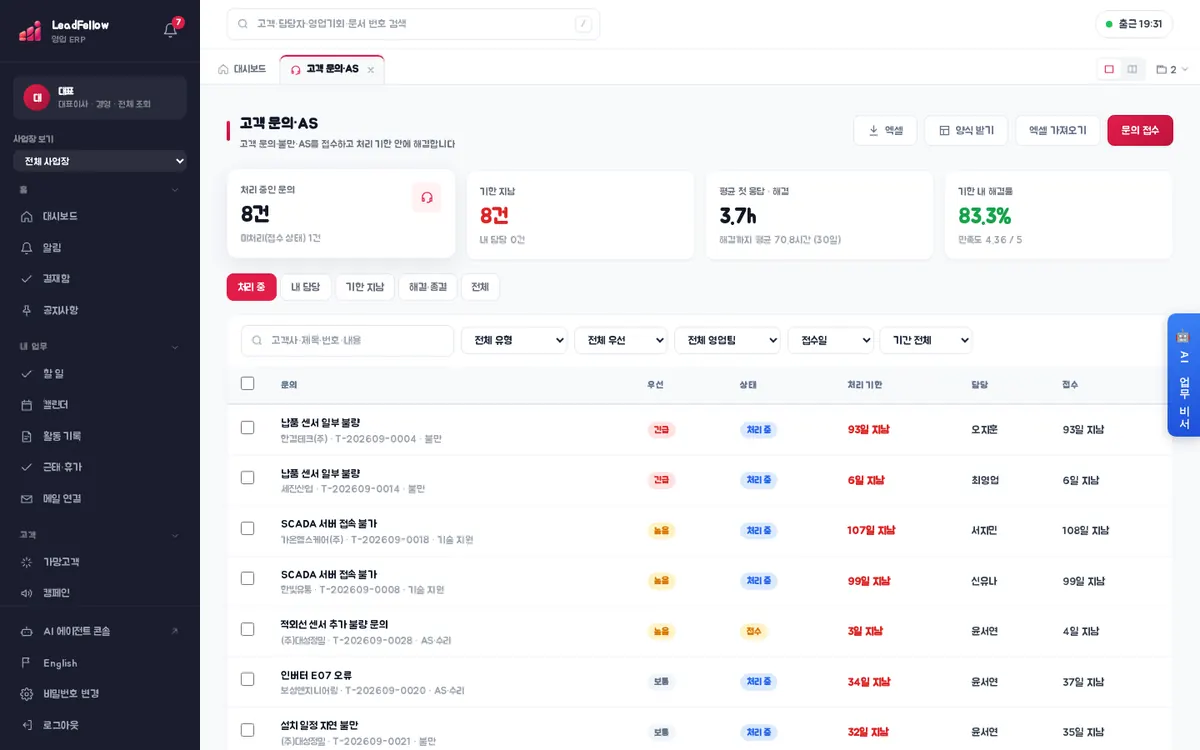Open the AI 업무 비서 side panel
Viewport: 1200px width, 750px height.
pos(1184,376)
